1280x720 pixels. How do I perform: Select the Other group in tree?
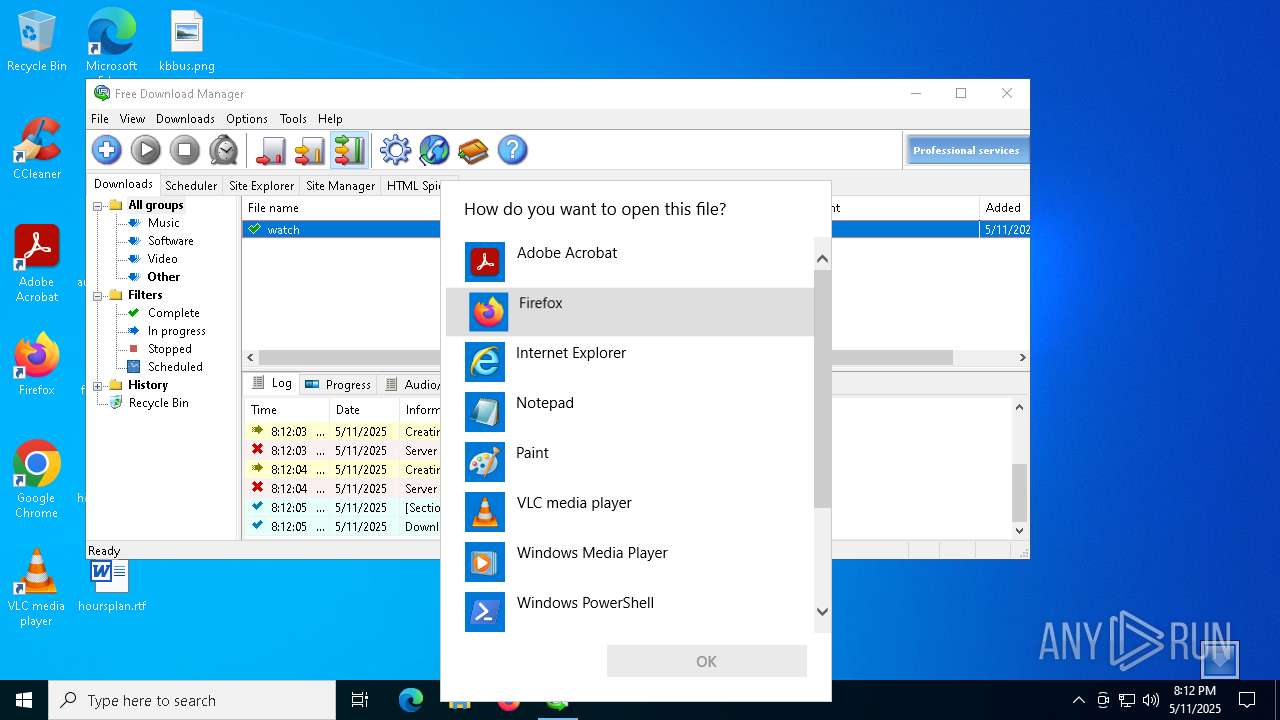(x=164, y=277)
